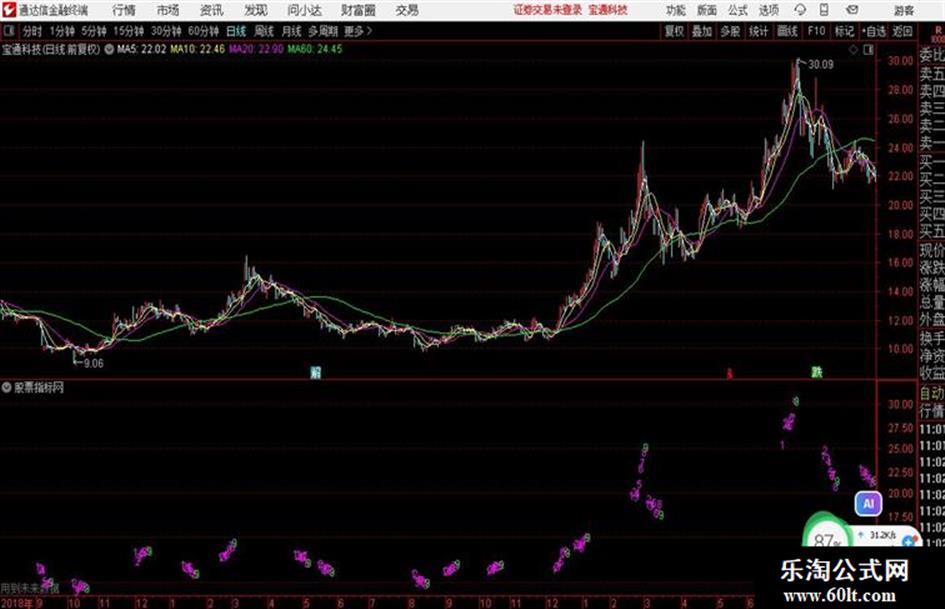Open the 发现 menu
The height and width of the screenshot is (609, 945).
[x=256, y=10]
